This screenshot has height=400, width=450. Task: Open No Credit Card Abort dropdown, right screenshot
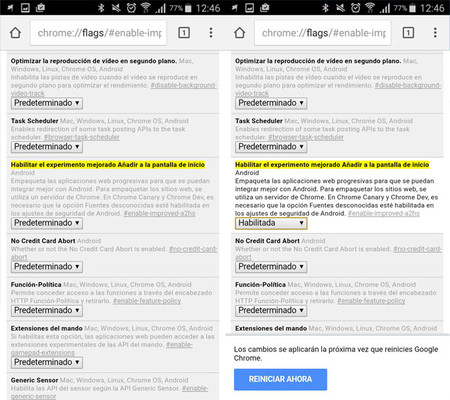[271, 267]
